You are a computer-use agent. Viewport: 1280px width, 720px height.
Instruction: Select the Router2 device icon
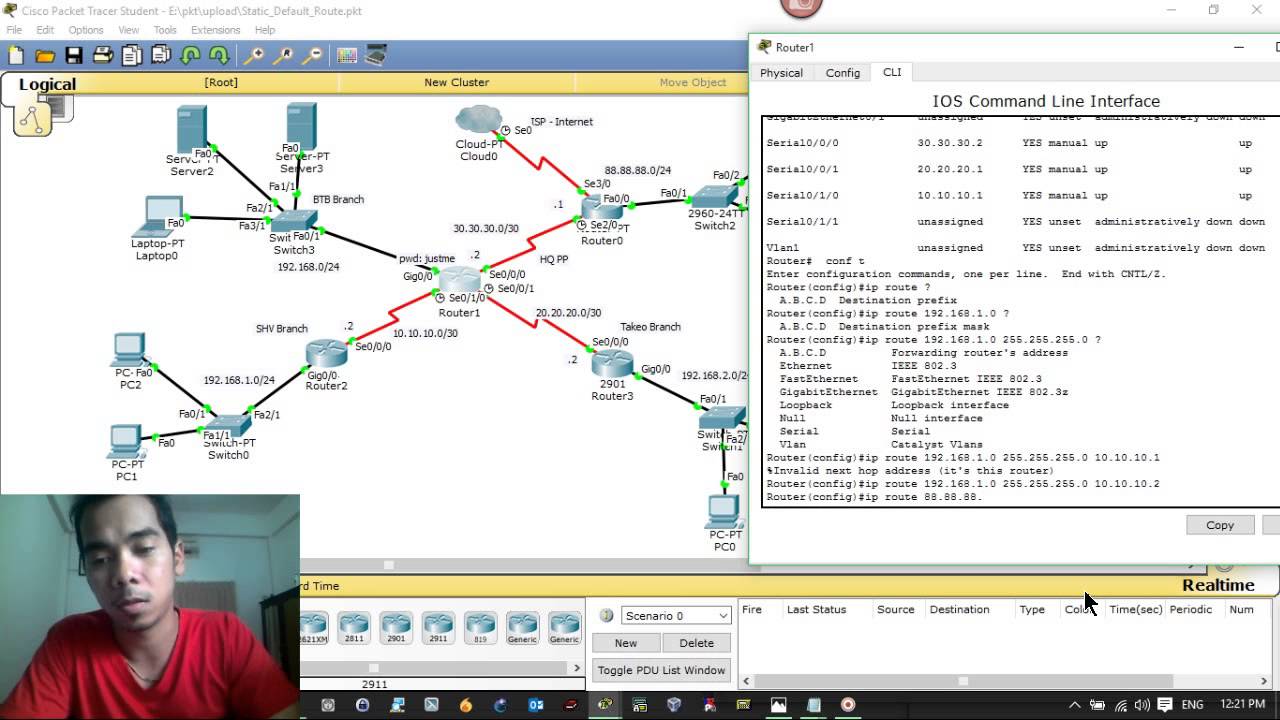click(326, 353)
